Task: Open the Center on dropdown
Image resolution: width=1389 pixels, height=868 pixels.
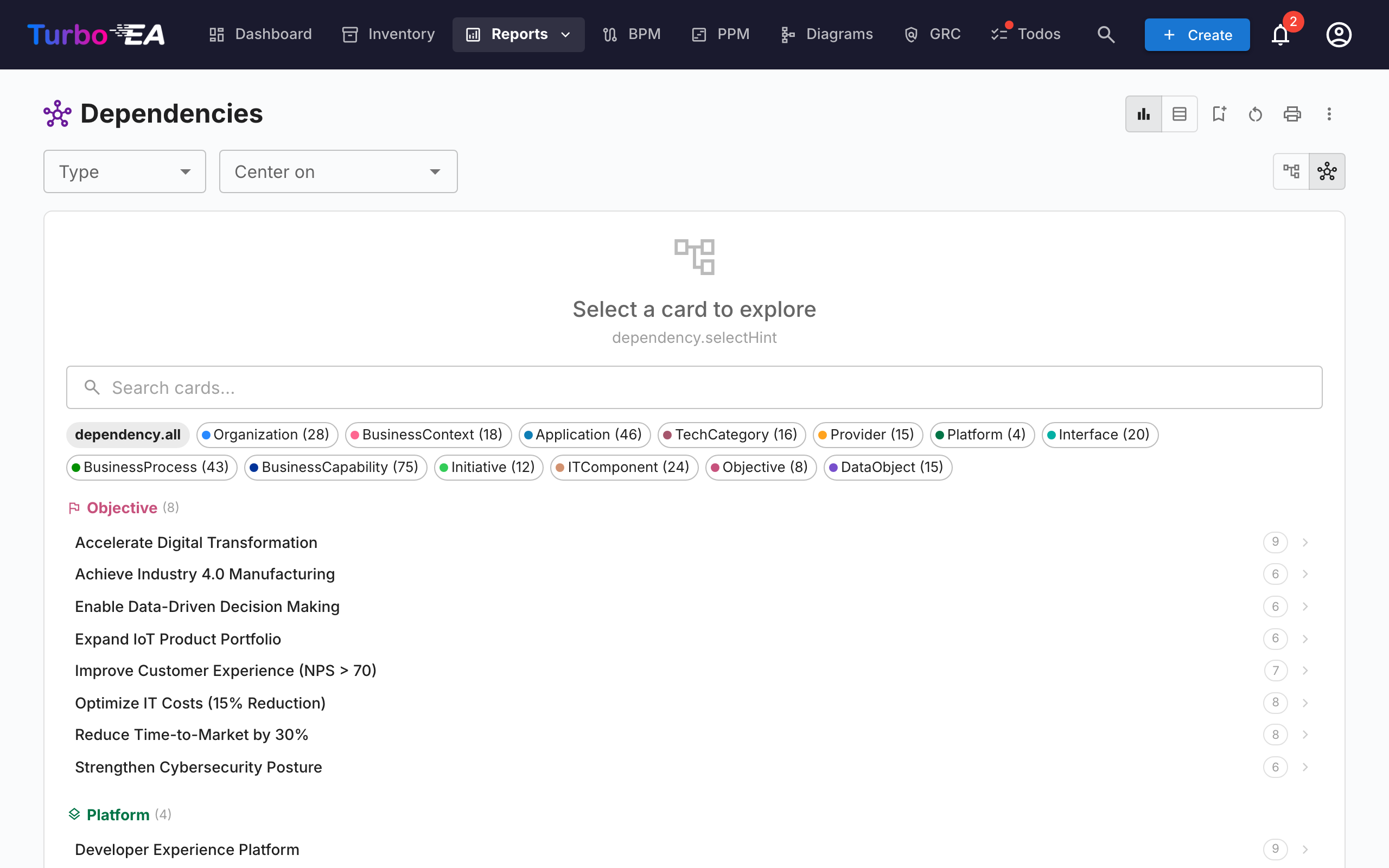Action: point(338,171)
